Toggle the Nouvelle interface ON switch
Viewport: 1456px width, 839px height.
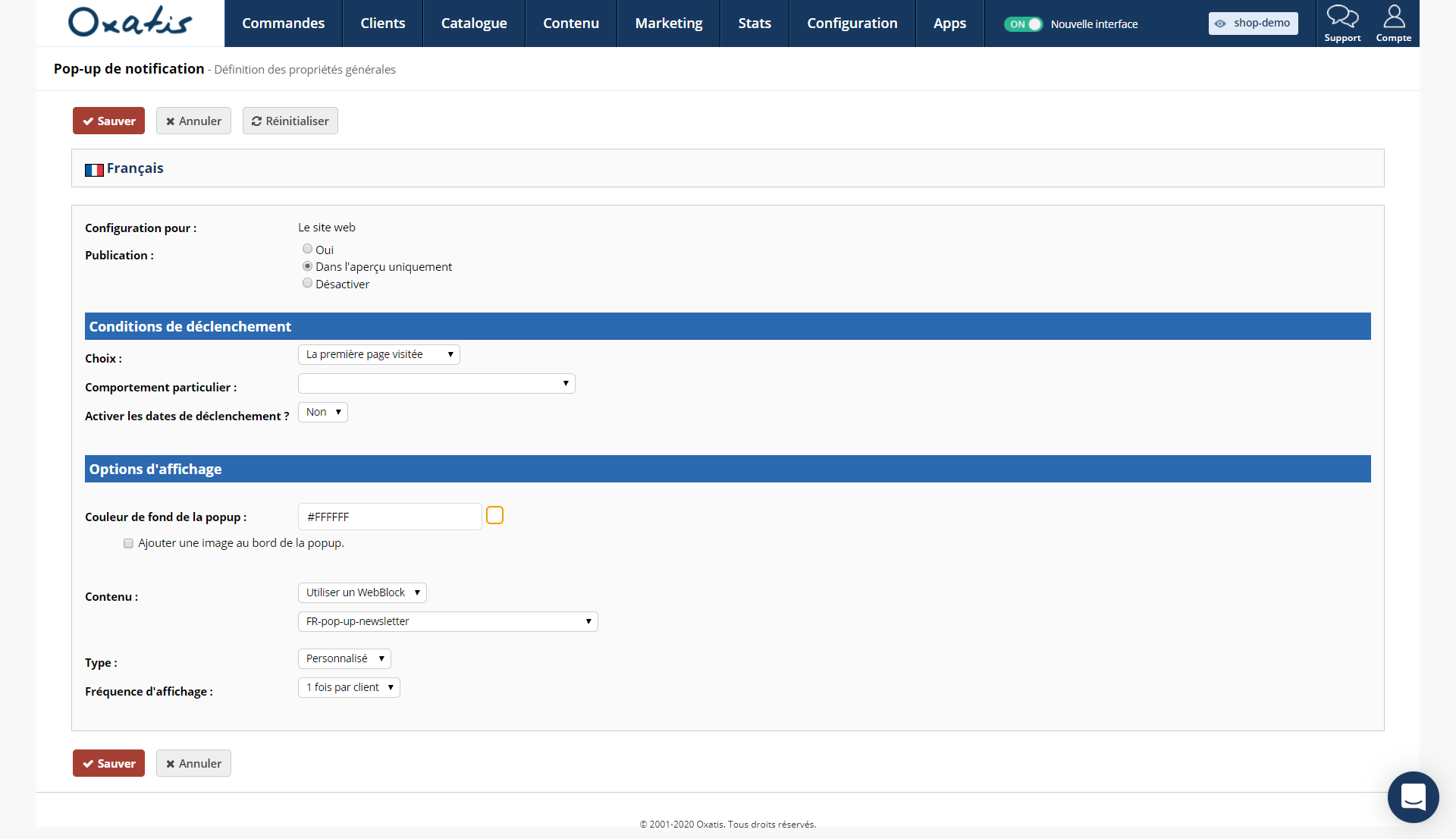coord(1023,24)
